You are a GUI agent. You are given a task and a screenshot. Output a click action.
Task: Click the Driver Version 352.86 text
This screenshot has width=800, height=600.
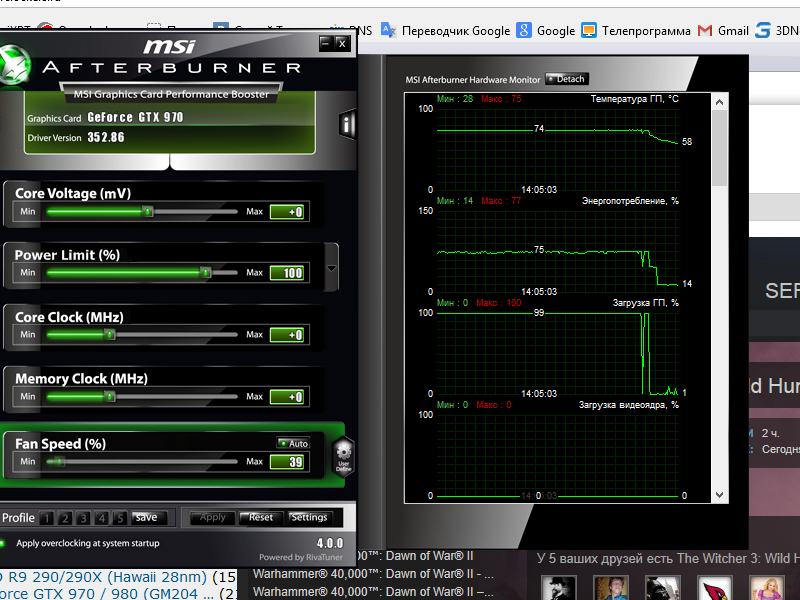coord(106,137)
